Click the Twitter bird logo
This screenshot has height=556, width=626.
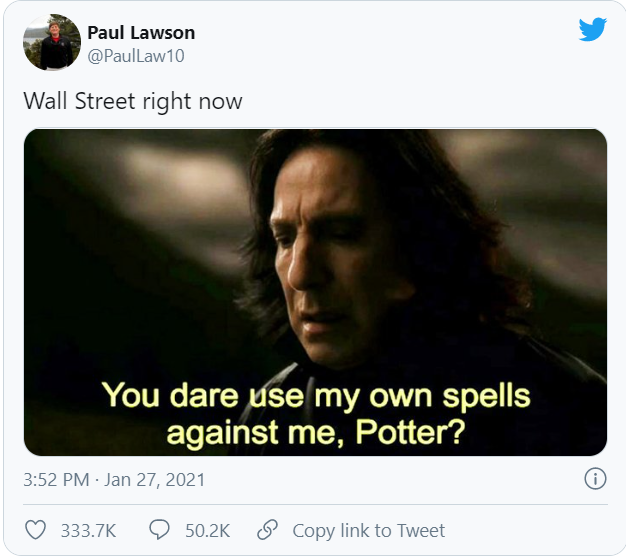593,30
